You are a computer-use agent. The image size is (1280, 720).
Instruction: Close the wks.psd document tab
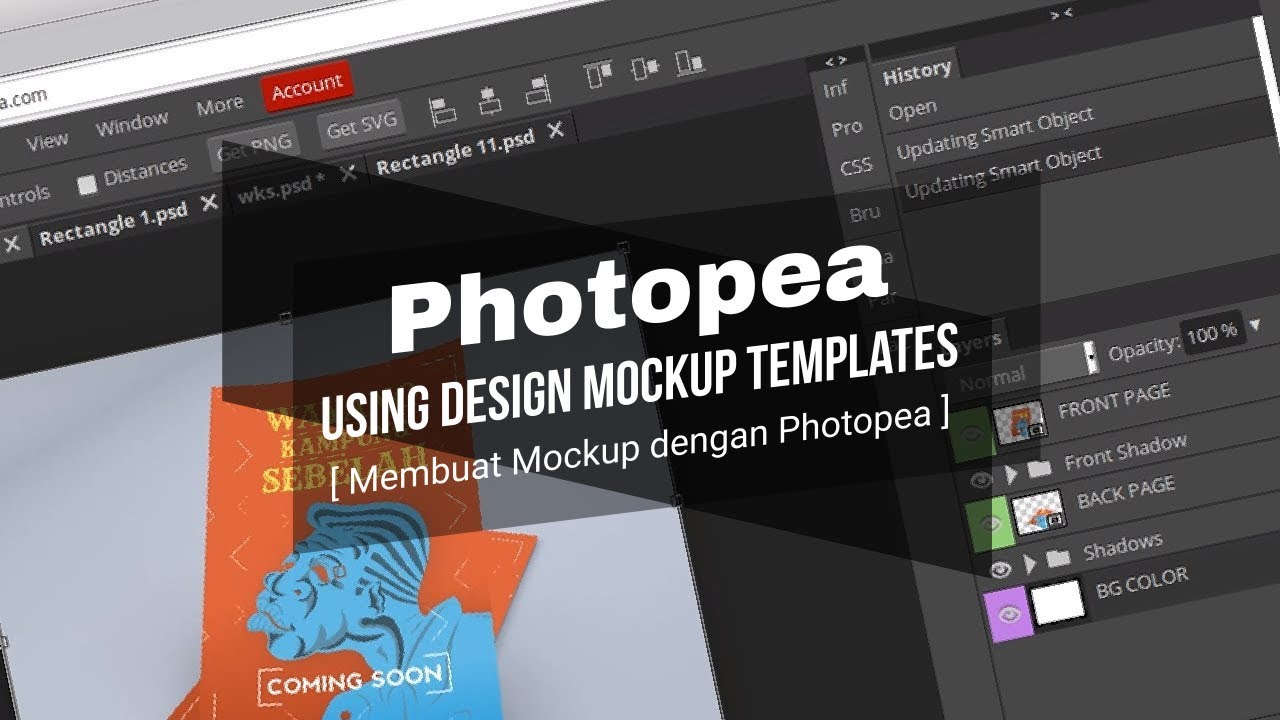pos(348,172)
